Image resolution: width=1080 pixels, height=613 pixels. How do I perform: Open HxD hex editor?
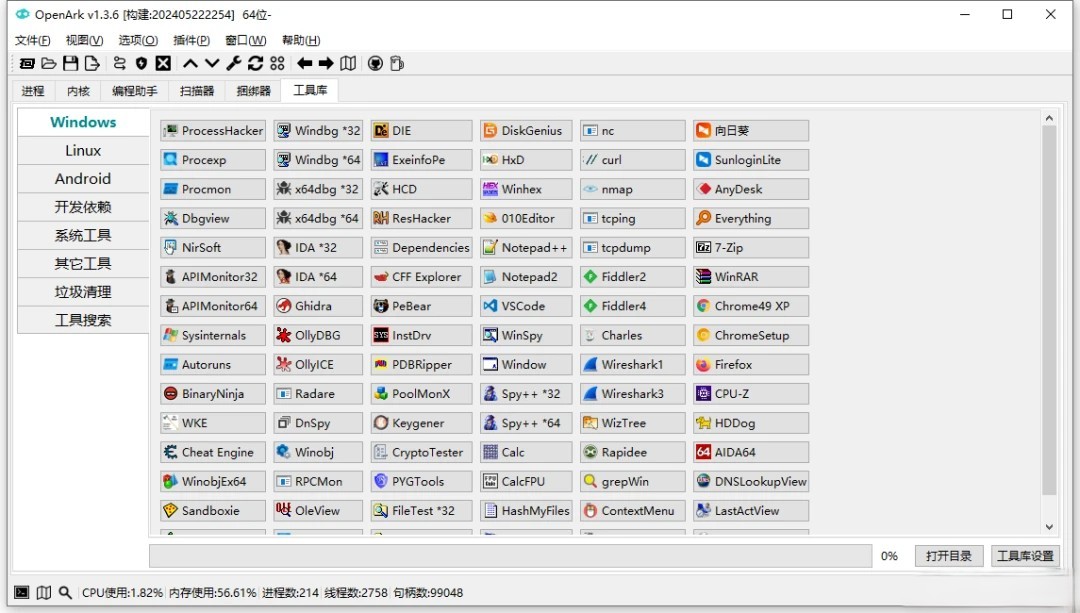526,160
